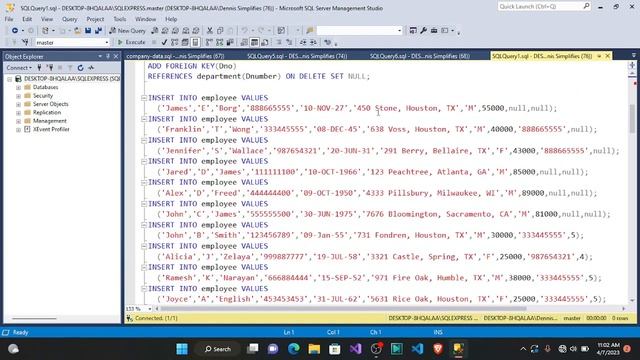Open the Find combo box dropdown
640x360 pixels.
coord(400,31)
